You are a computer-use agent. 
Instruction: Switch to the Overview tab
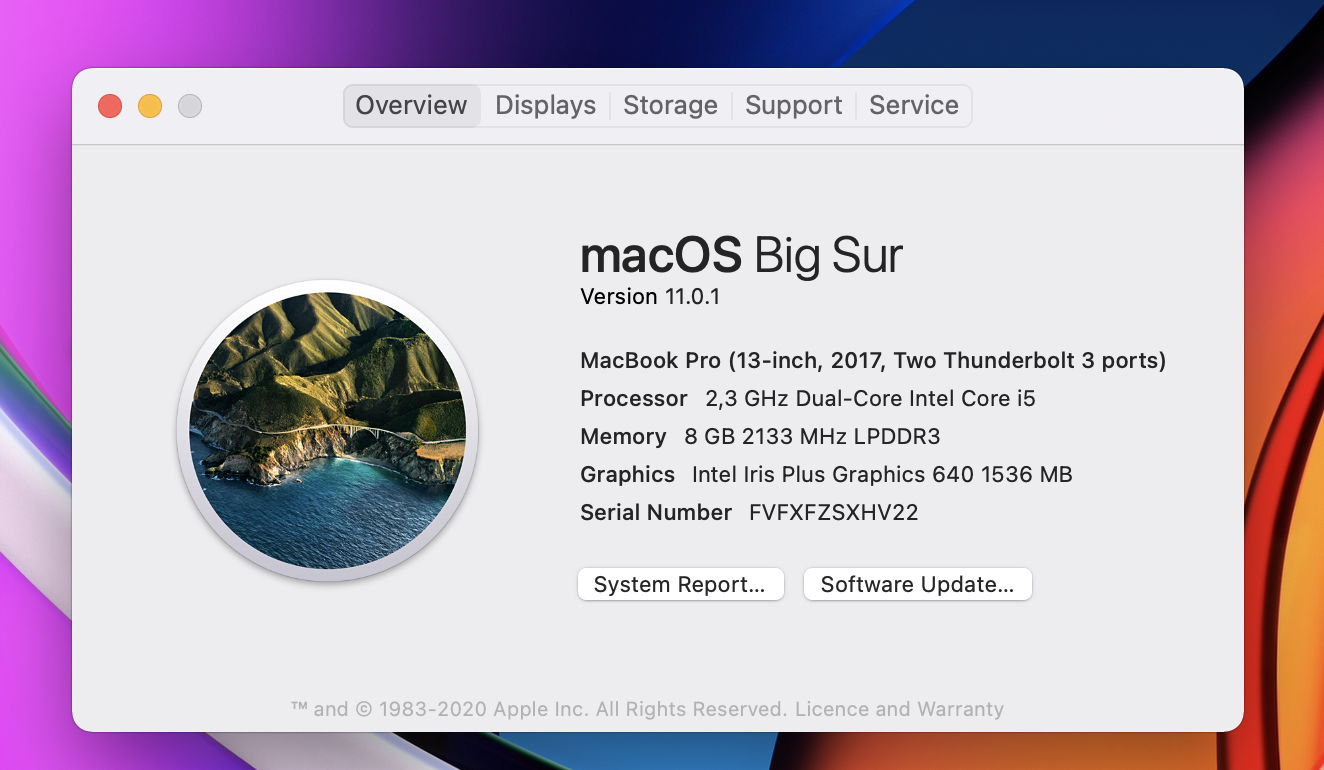(412, 105)
